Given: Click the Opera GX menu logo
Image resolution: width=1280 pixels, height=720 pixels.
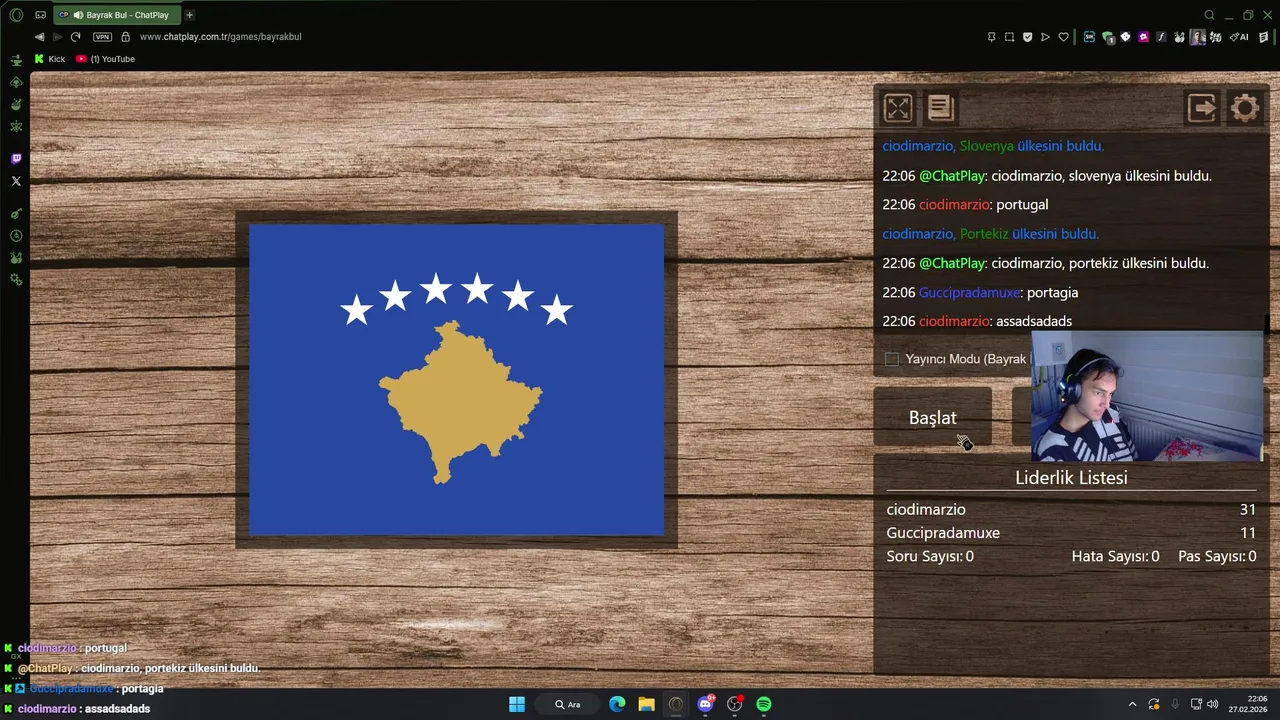Looking at the screenshot, I should point(16,15).
